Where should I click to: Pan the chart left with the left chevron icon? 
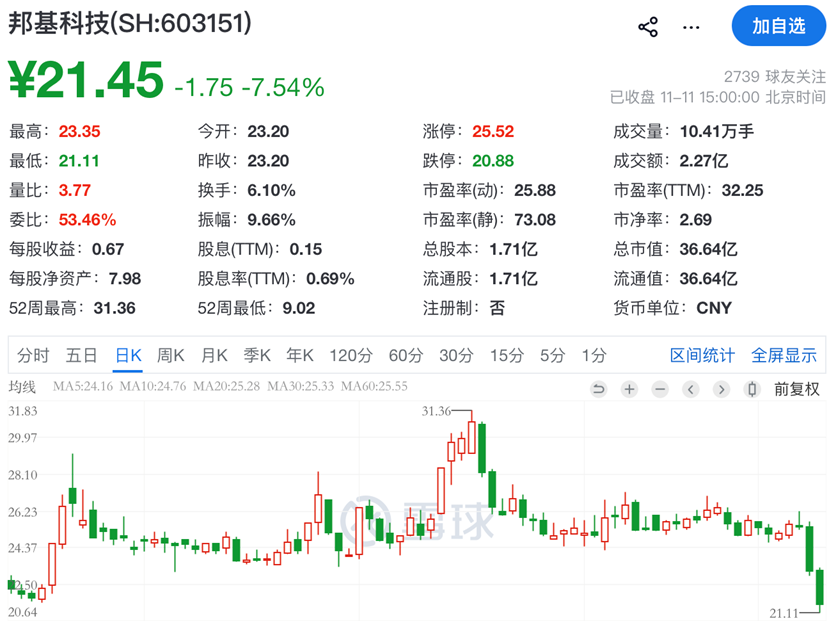point(690,389)
